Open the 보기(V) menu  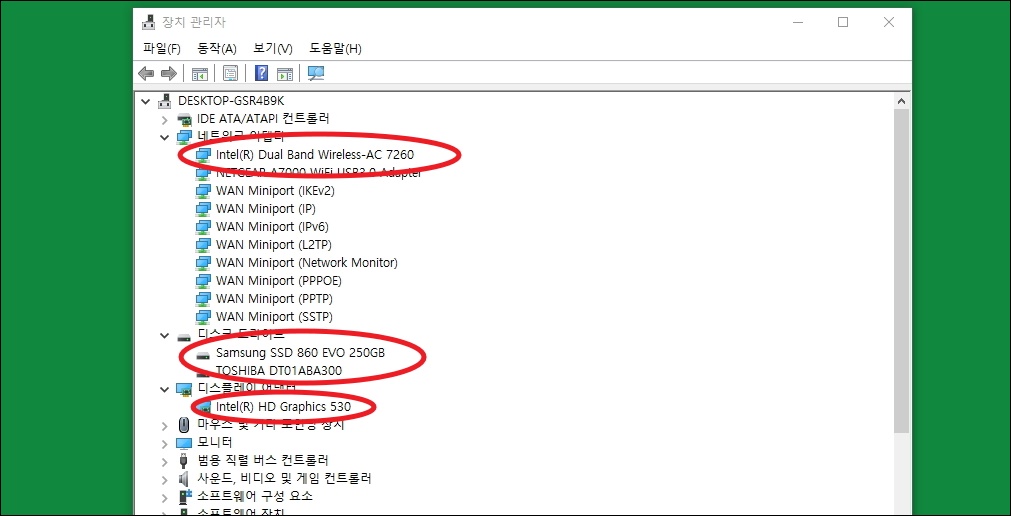273,48
